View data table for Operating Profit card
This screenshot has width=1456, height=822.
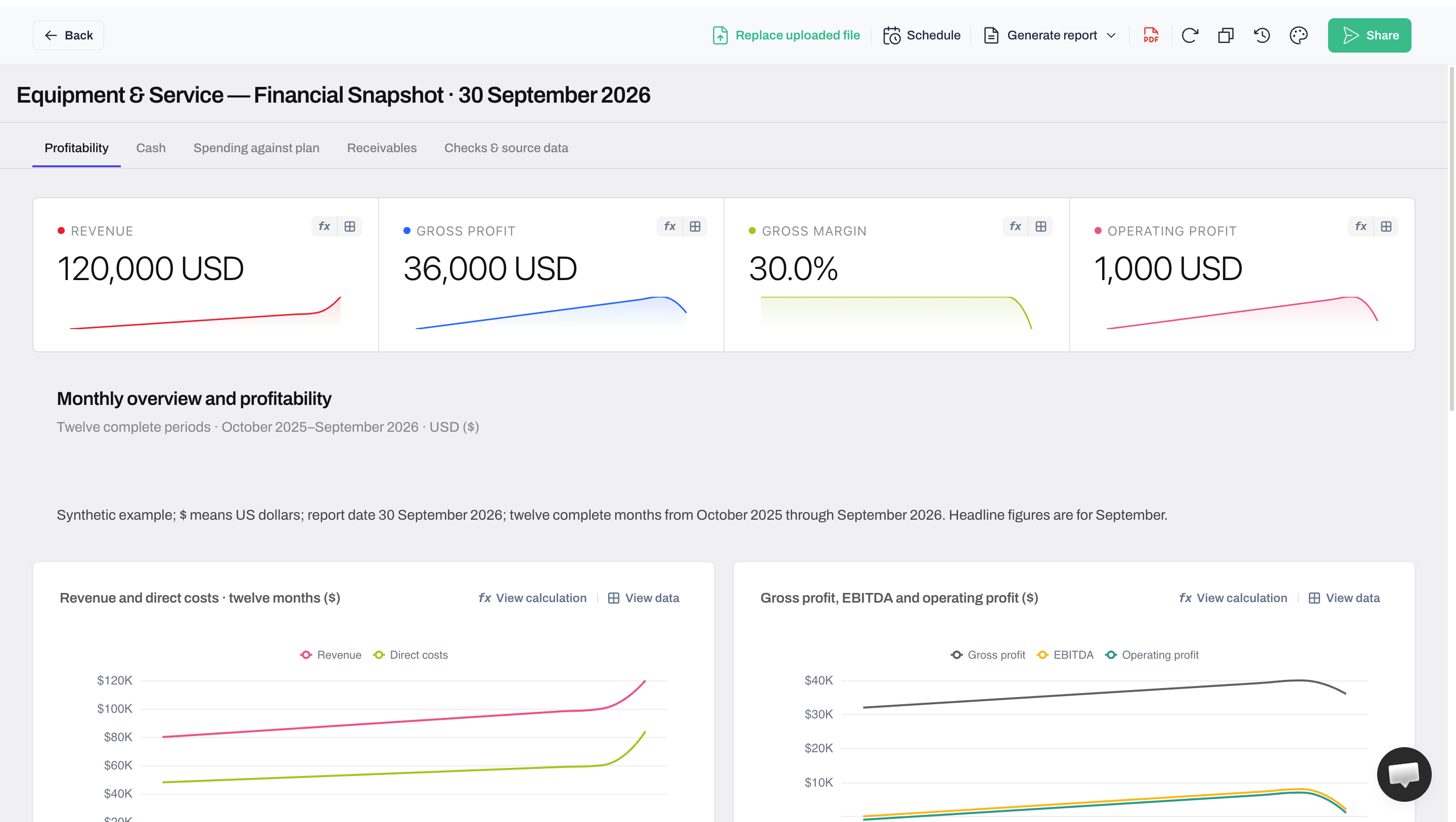pyautogui.click(x=1386, y=226)
